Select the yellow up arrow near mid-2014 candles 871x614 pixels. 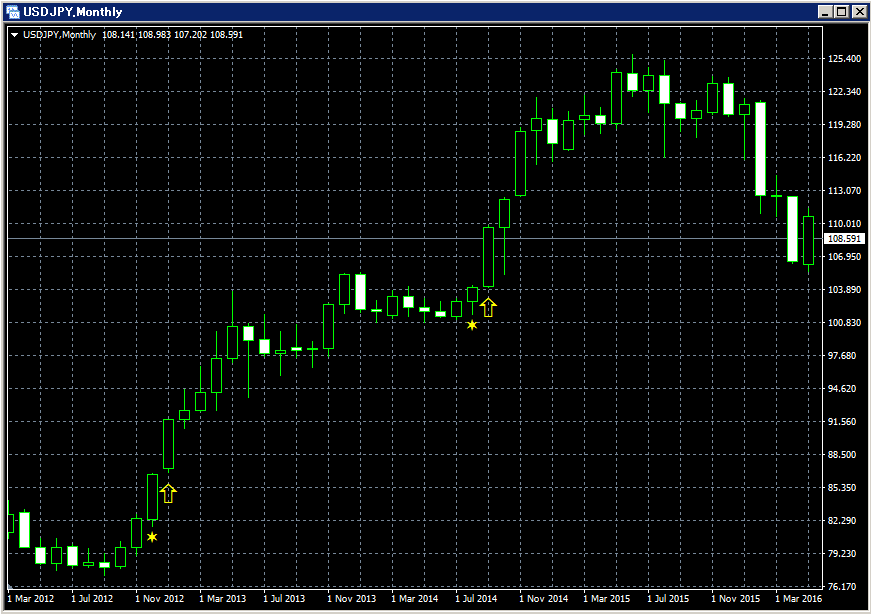coord(488,307)
